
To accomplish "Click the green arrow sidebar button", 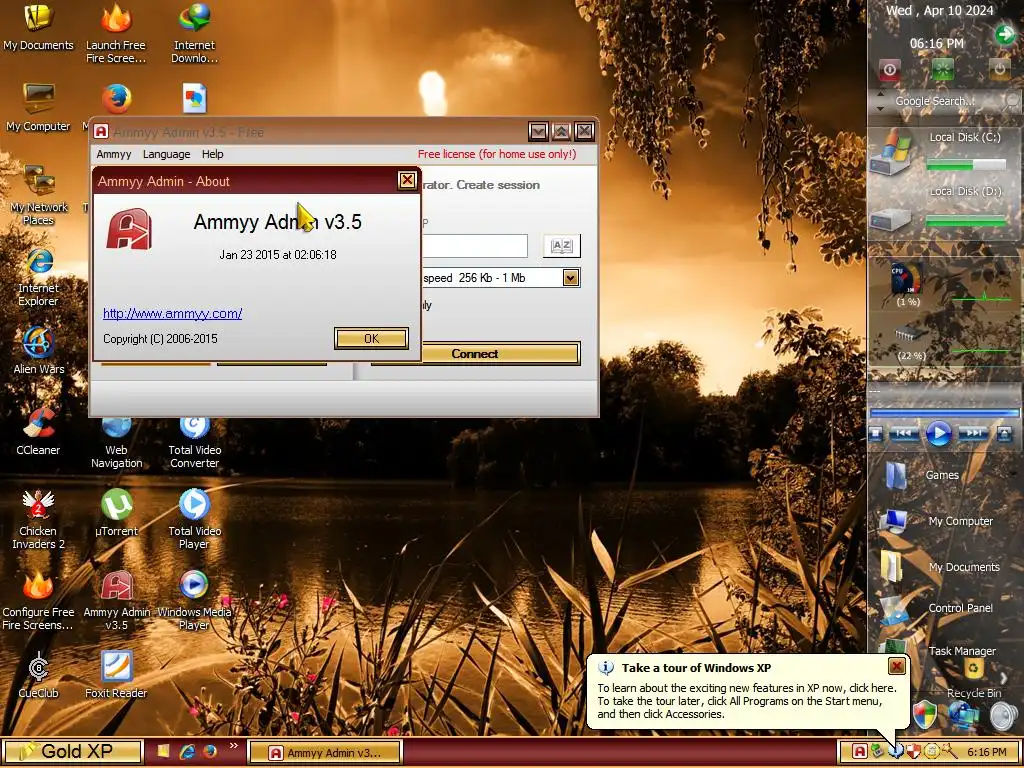I will click(x=1004, y=34).
